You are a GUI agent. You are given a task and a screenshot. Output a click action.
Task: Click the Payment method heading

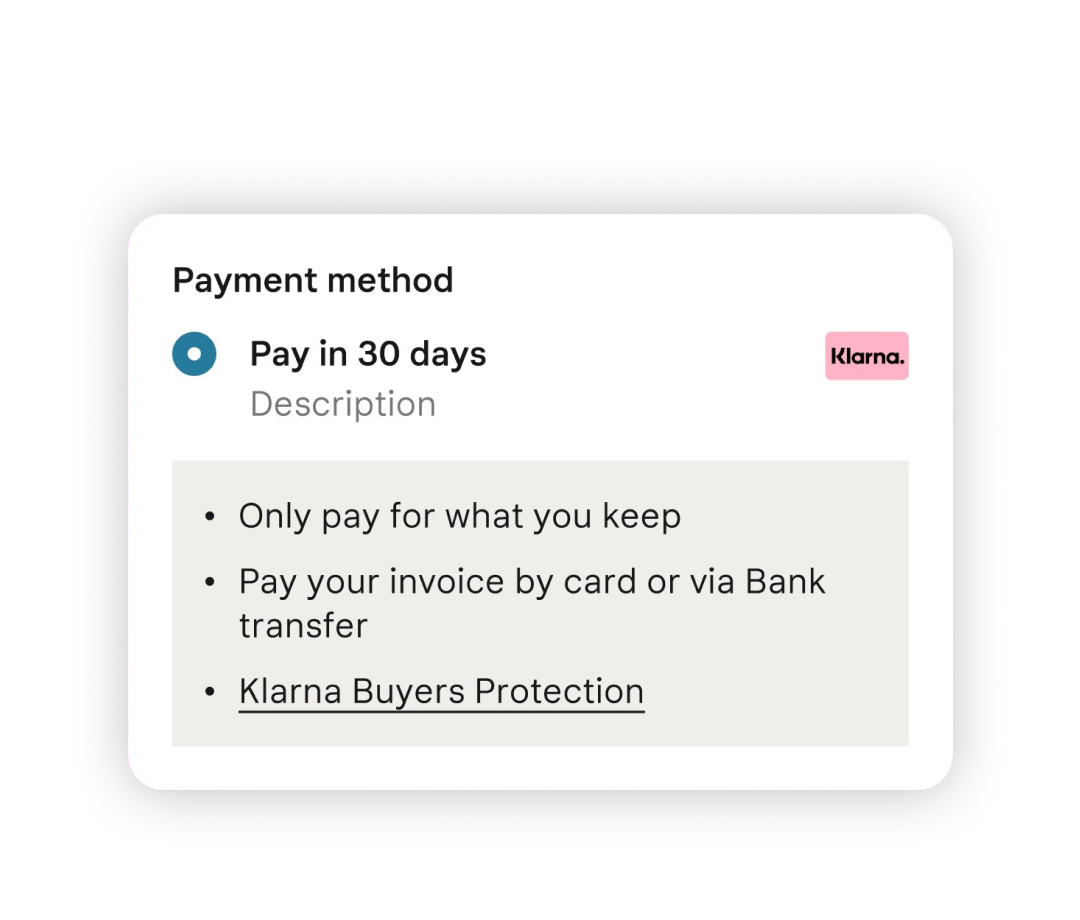coord(313,280)
